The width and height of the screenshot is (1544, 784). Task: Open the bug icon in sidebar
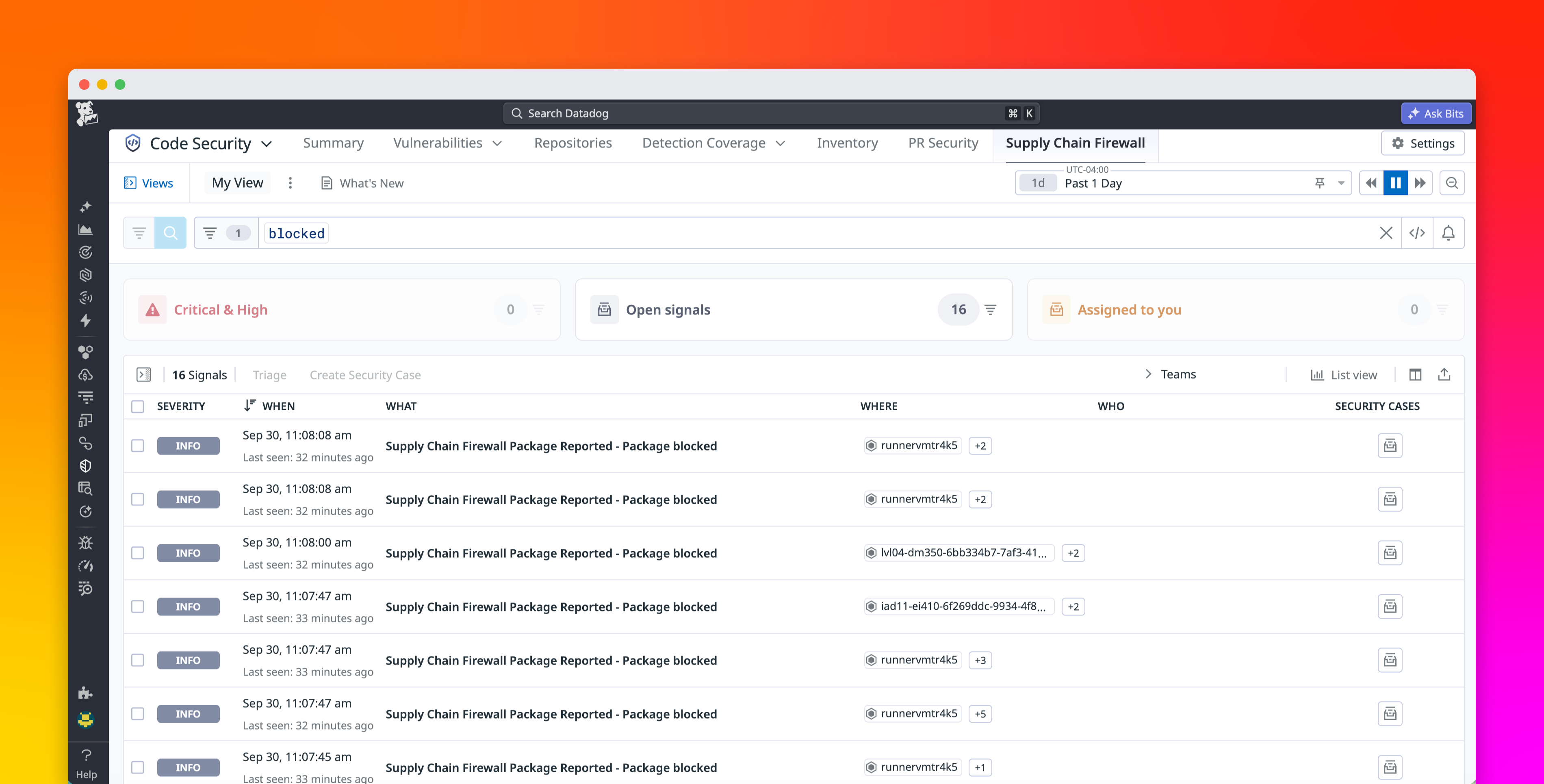[86, 542]
